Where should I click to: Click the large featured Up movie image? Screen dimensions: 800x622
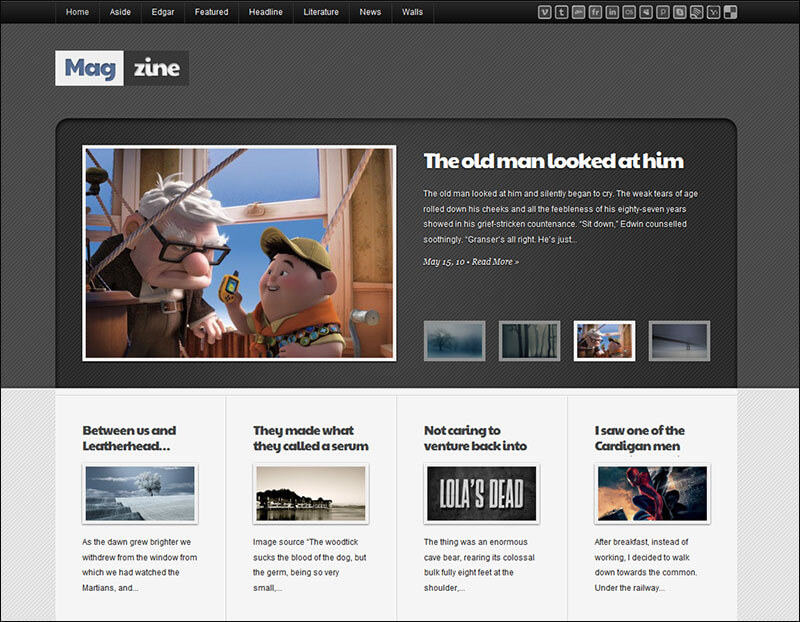(x=239, y=253)
